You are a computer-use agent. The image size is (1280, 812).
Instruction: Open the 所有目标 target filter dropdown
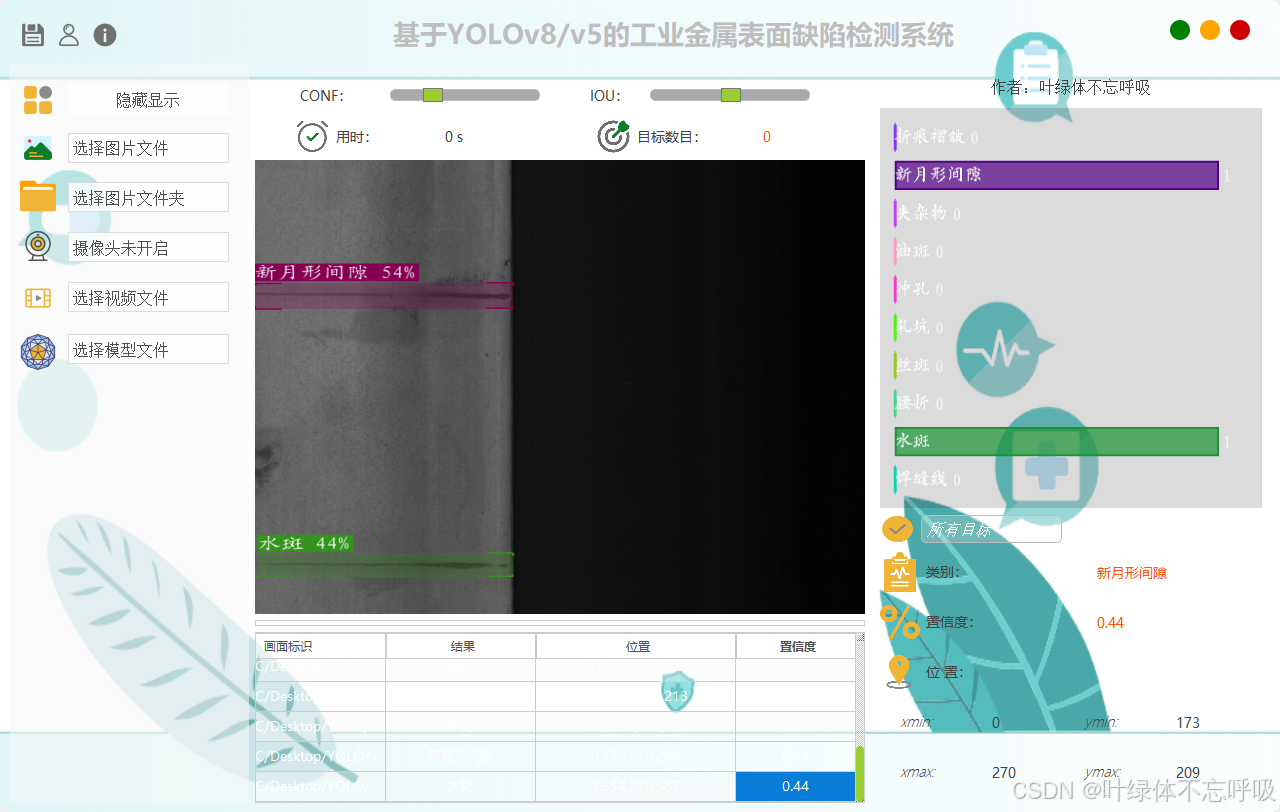(x=990, y=529)
